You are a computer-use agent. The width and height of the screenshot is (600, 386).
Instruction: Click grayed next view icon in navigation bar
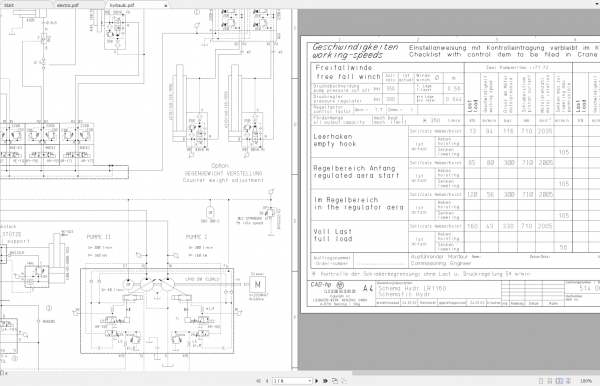(344, 381)
